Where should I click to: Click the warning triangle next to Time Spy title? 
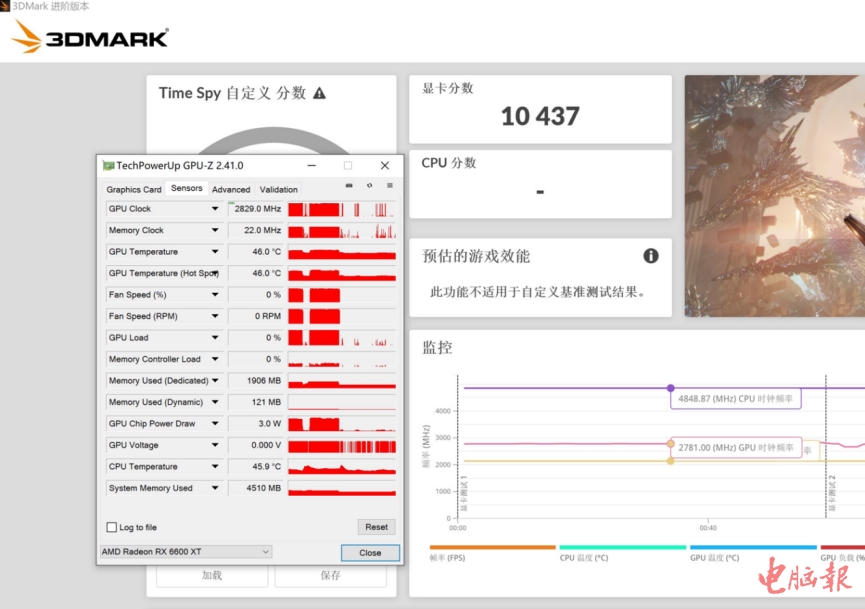tap(320, 93)
